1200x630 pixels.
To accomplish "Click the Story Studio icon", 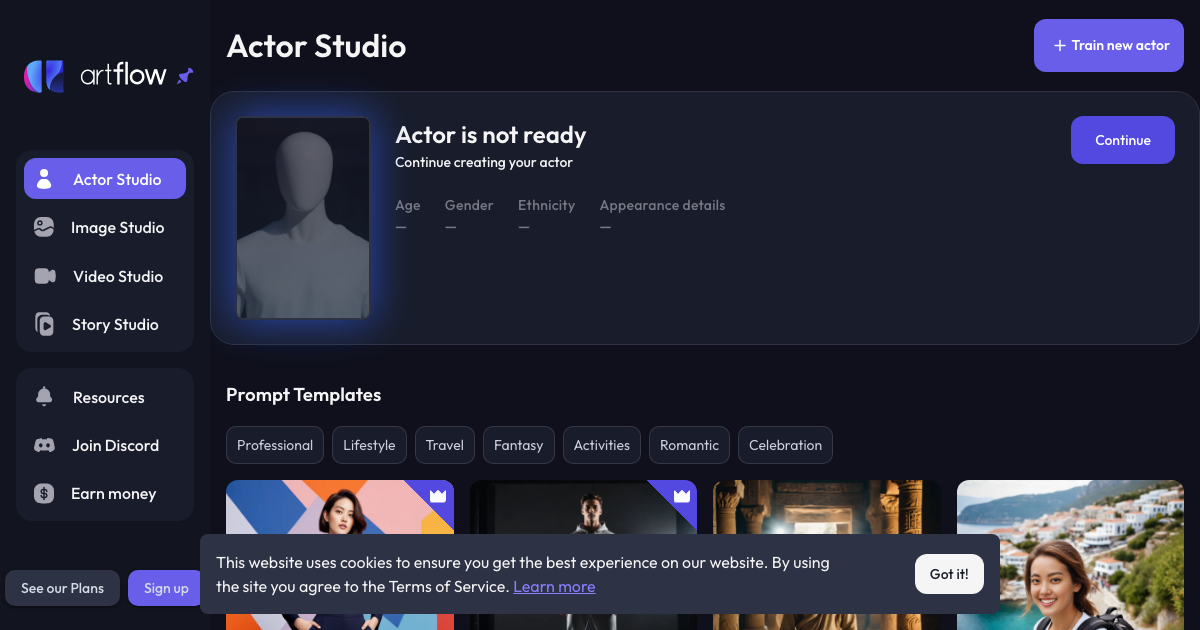I will (x=44, y=324).
